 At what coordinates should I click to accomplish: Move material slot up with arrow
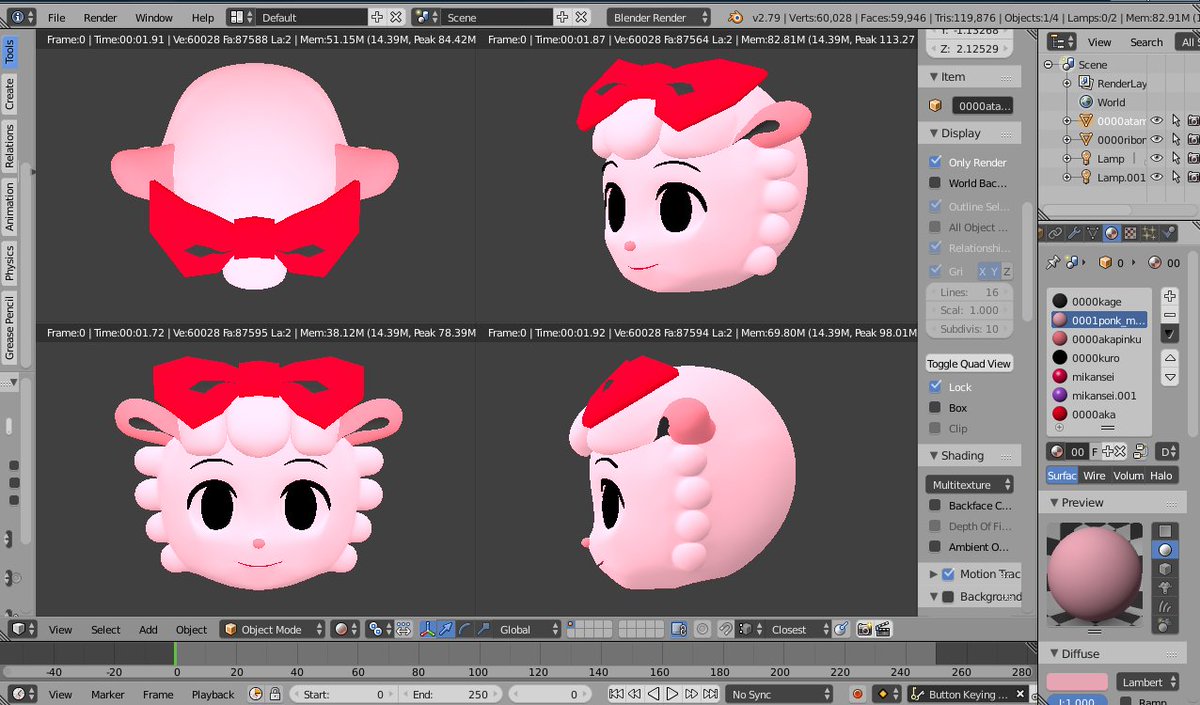(1170, 358)
